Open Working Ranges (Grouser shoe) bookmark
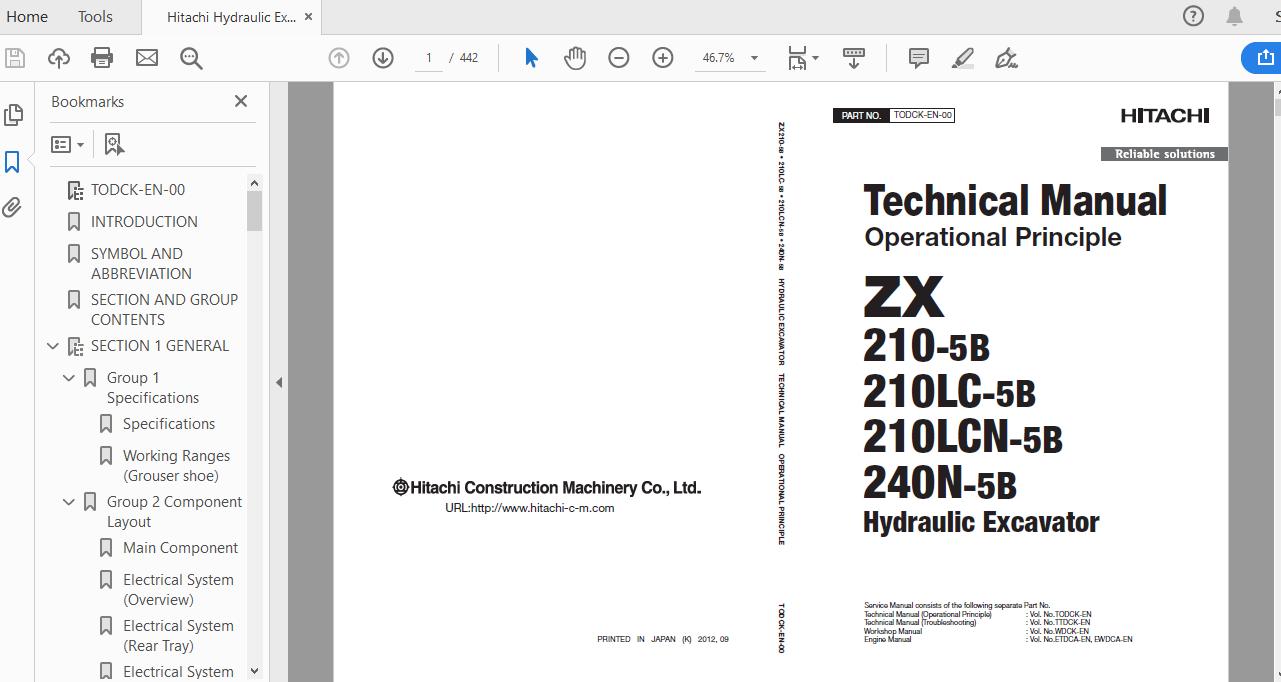1281x682 pixels. [176, 466]
